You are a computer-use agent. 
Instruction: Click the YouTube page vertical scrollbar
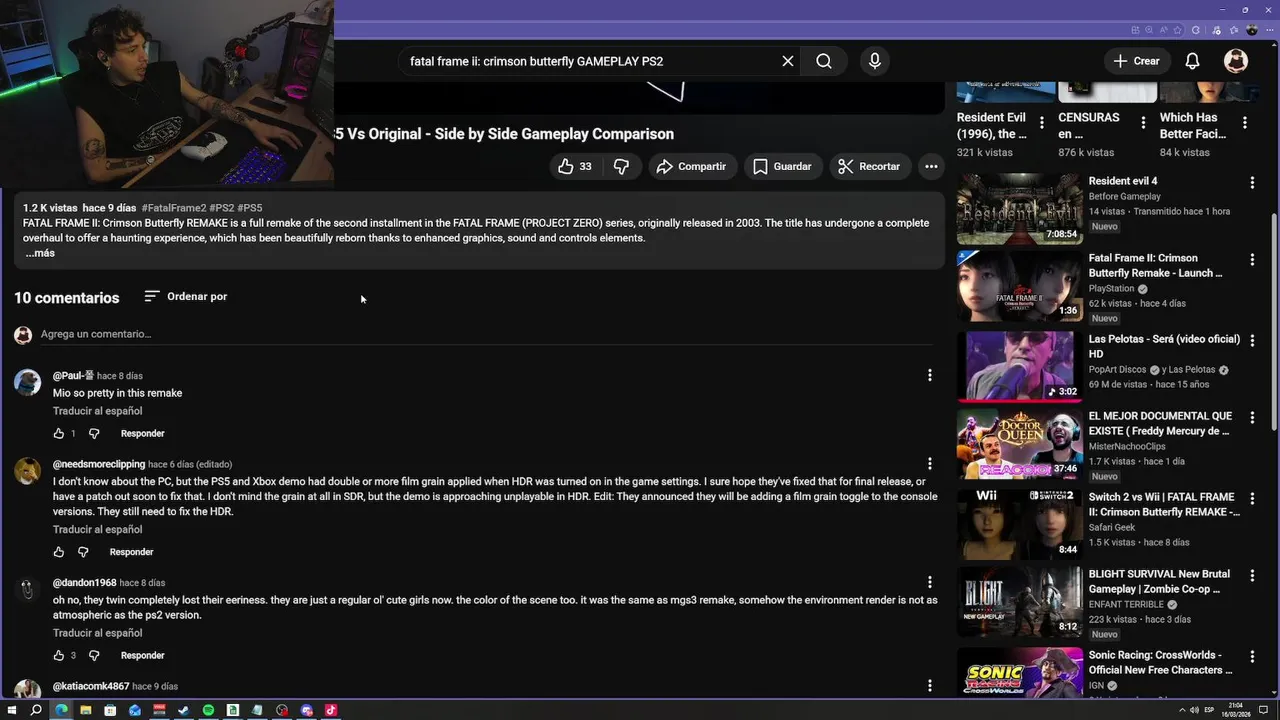point(1273,320)
